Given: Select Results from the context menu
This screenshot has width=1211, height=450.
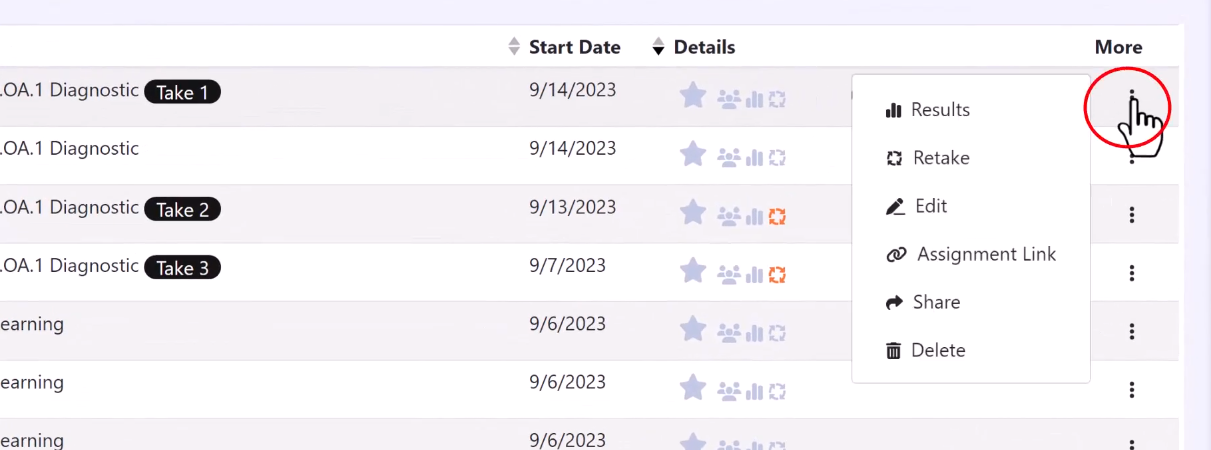Looking at the screenshot, I should pyautogui.click(x=928, y=110).
